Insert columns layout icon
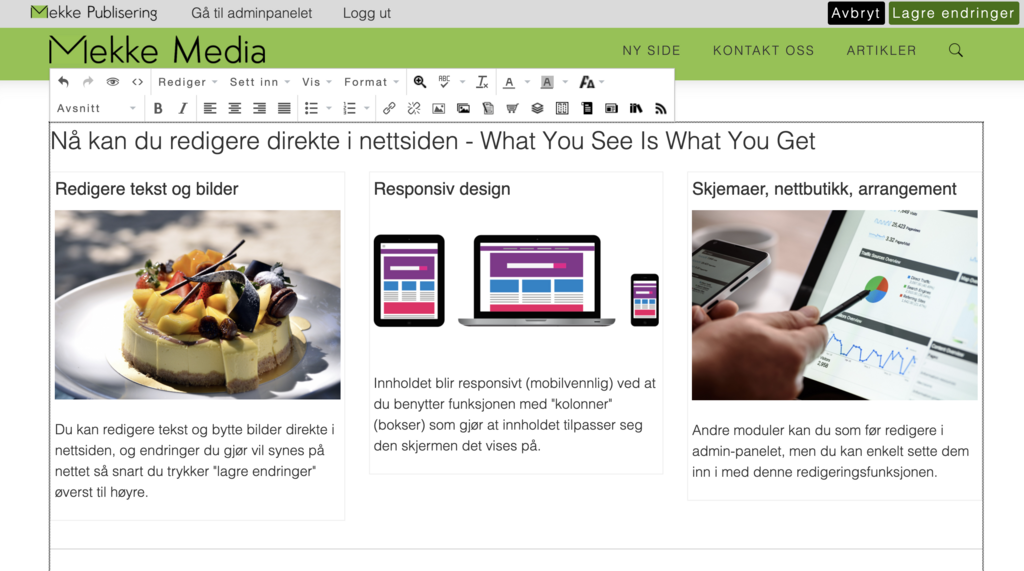Screen dimensions: 1024x571 [562, 108]
